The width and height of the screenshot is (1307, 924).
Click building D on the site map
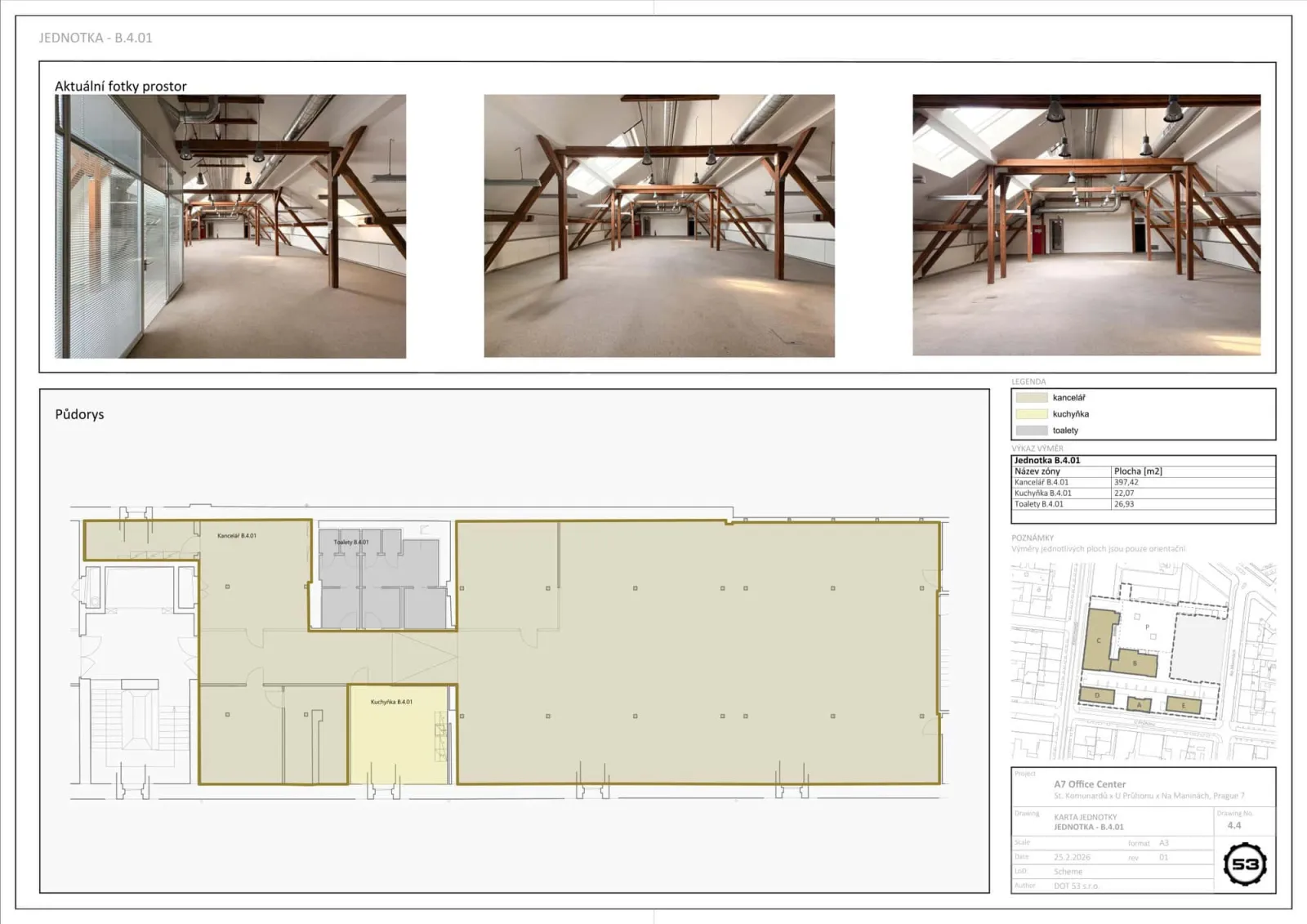tap(1097, 696)
